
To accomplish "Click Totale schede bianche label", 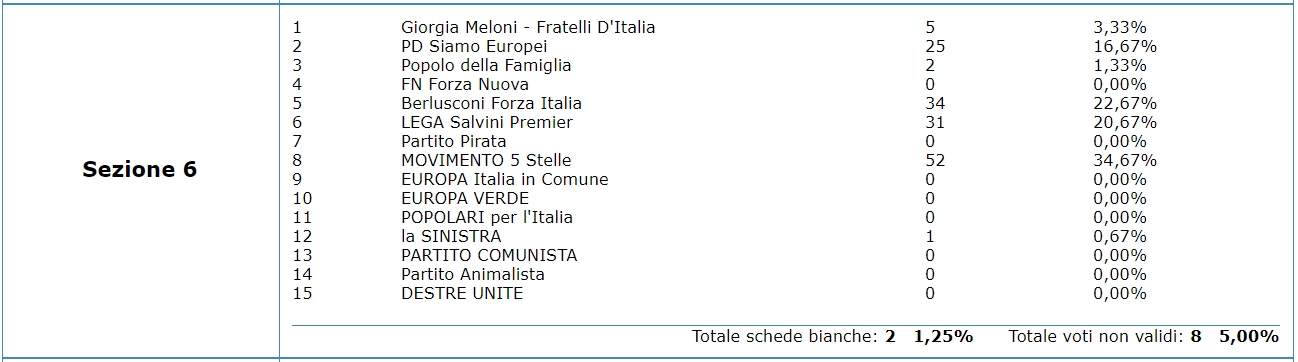I will 785,336.
